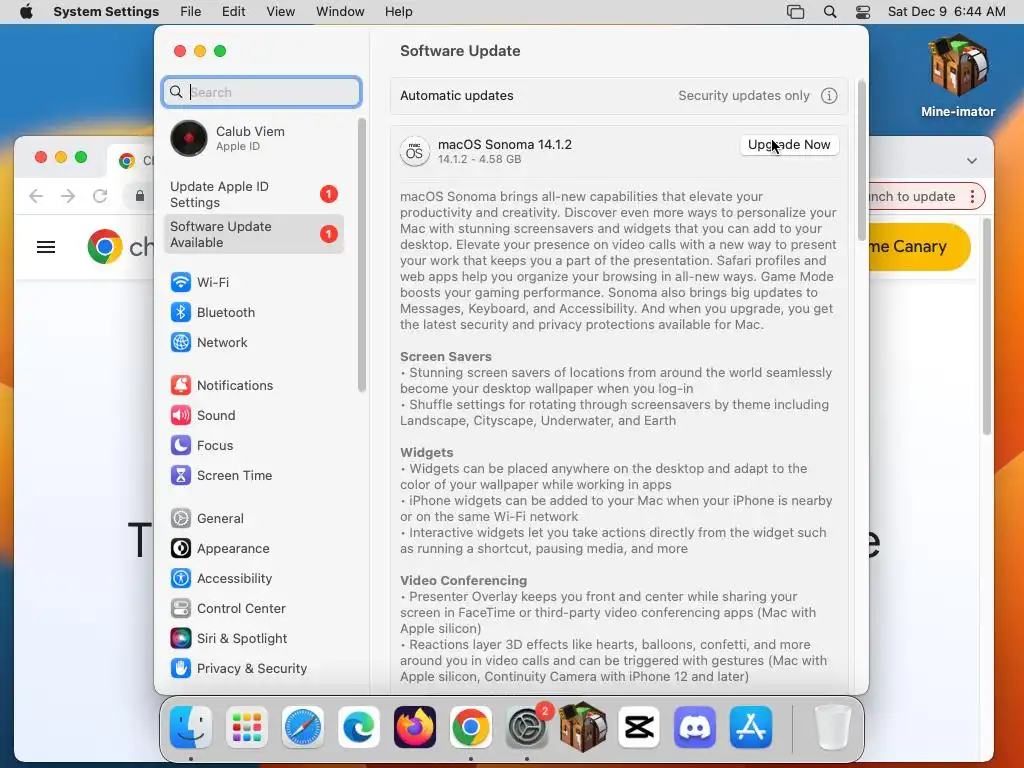Click Chrome relaunch to update button

click(x=925, y=197)
